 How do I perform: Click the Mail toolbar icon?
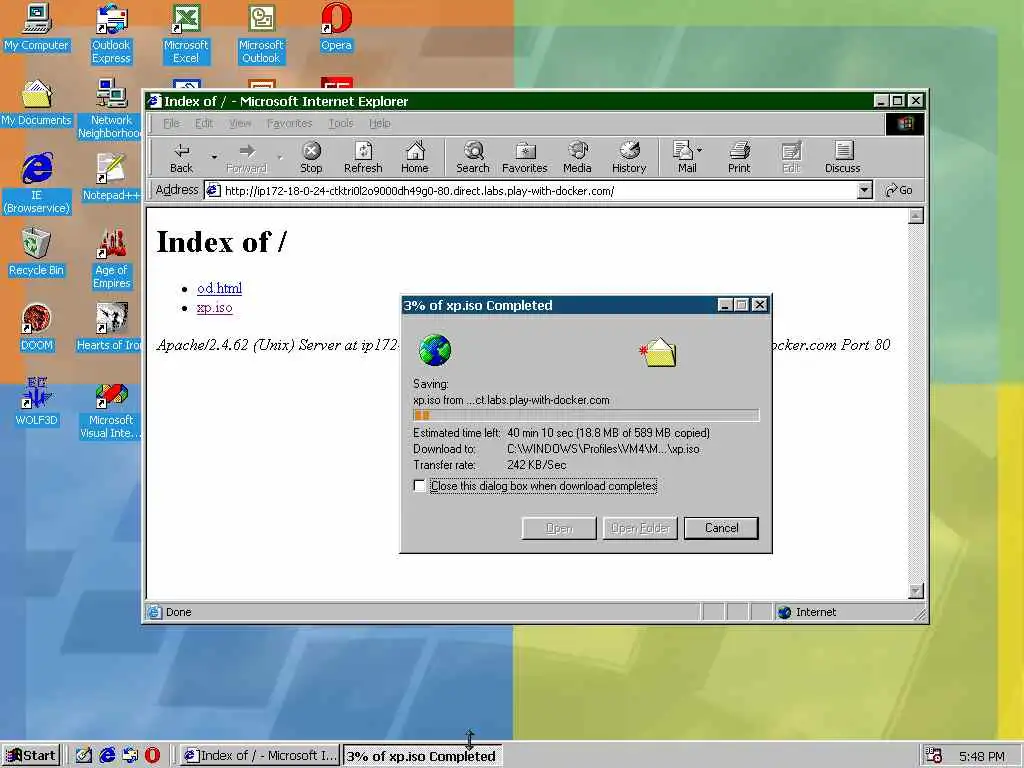coord(683,157)
